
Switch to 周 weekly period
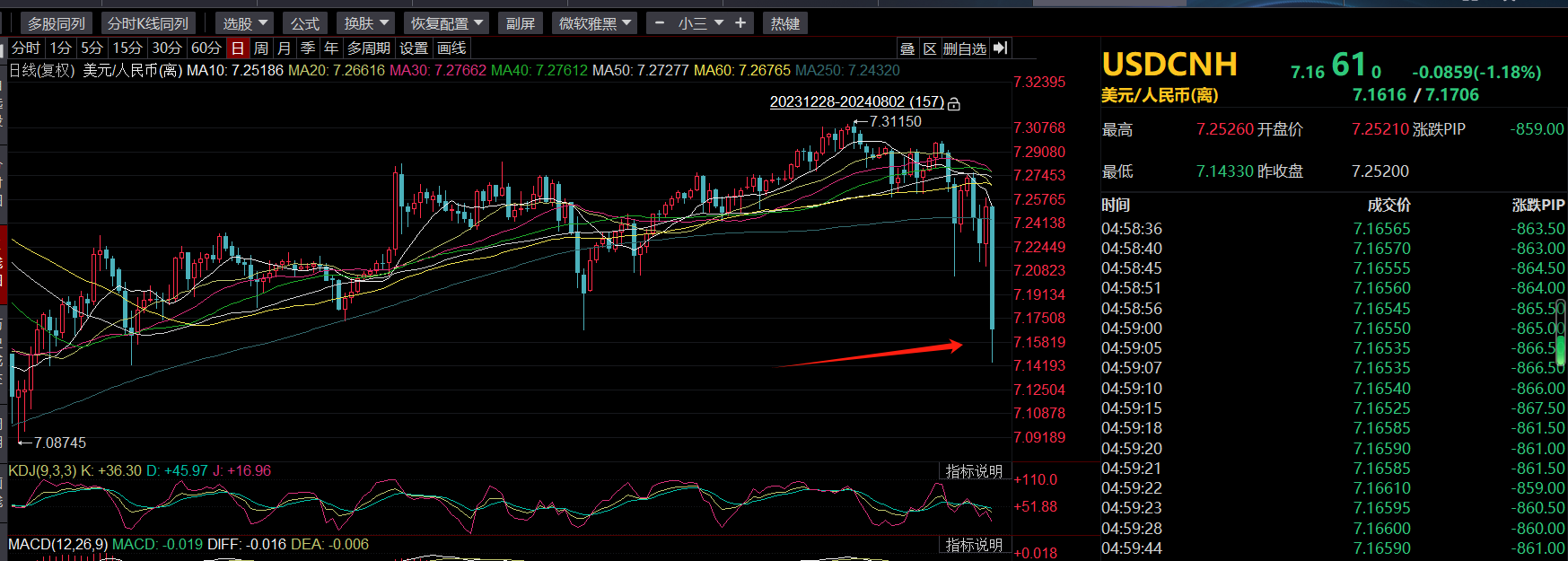pyautogui.click(x=261, y=48)
